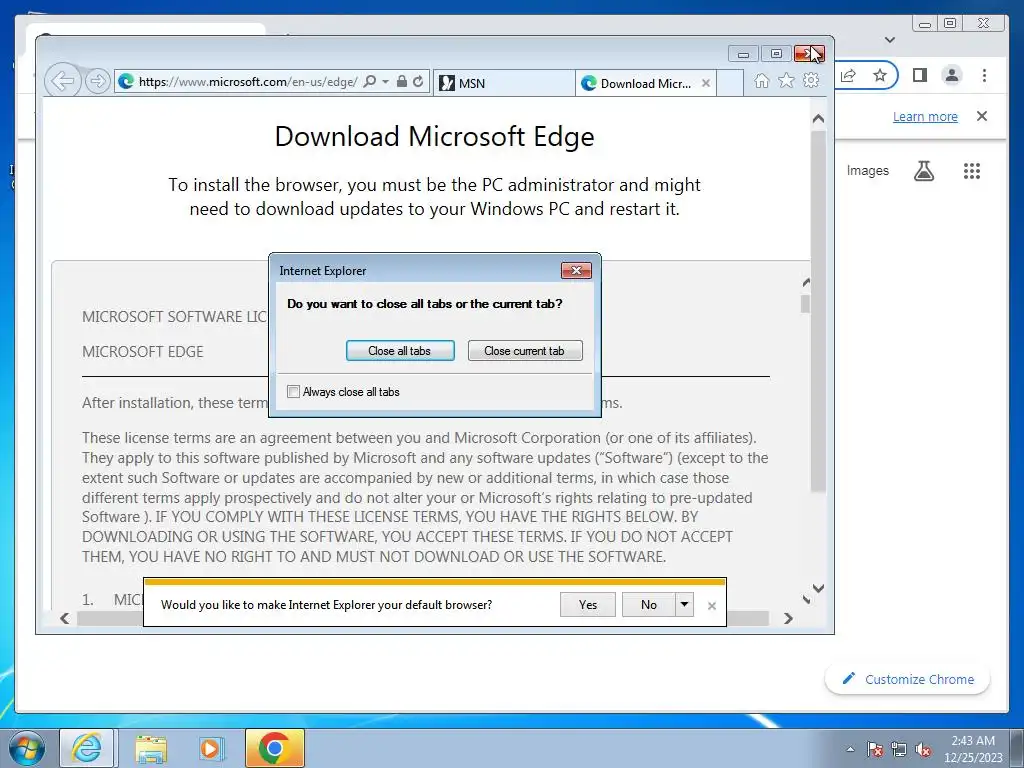Click the muted volume tray icon

pyautogui.click(x=923, y=749)
